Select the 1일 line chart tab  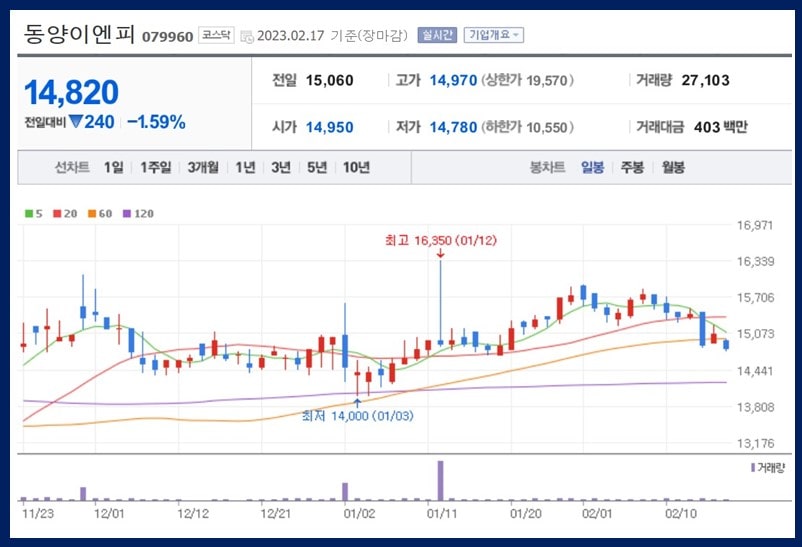(114, 167)
